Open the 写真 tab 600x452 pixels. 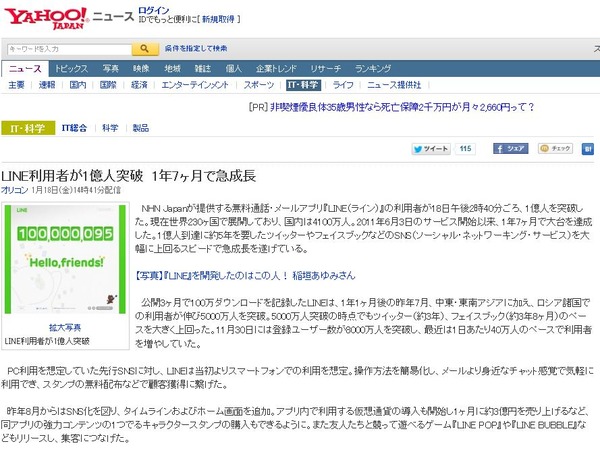point(111,69)
